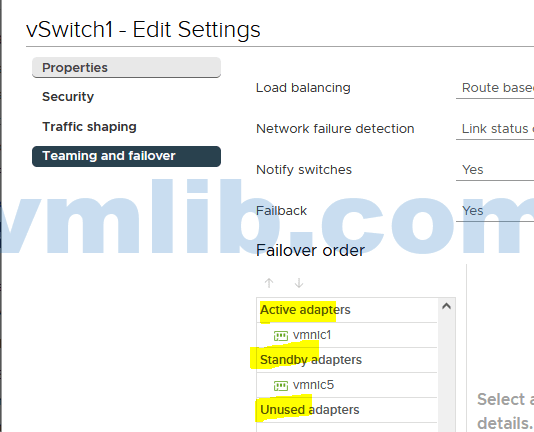Switch to the Properties tab
The image size is (534, 432).
coord(126,67)
